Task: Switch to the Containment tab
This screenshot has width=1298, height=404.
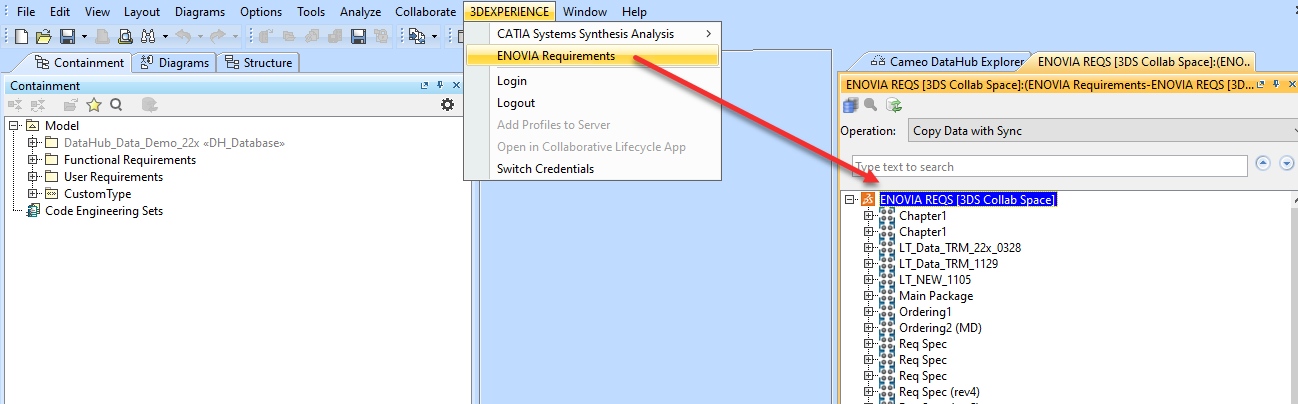Action: [x=79, y=62]
